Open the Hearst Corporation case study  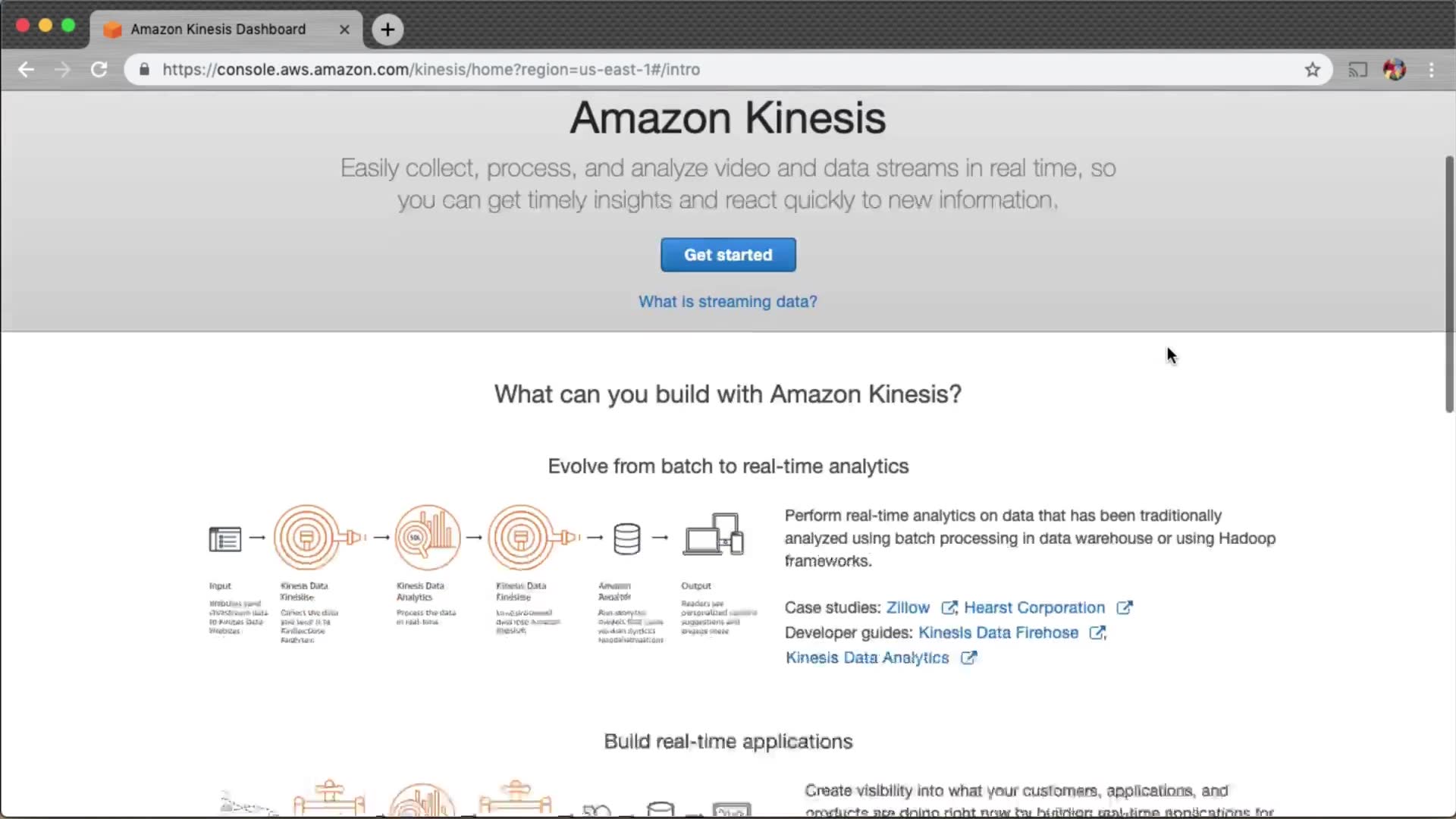tap(1034, 607)
